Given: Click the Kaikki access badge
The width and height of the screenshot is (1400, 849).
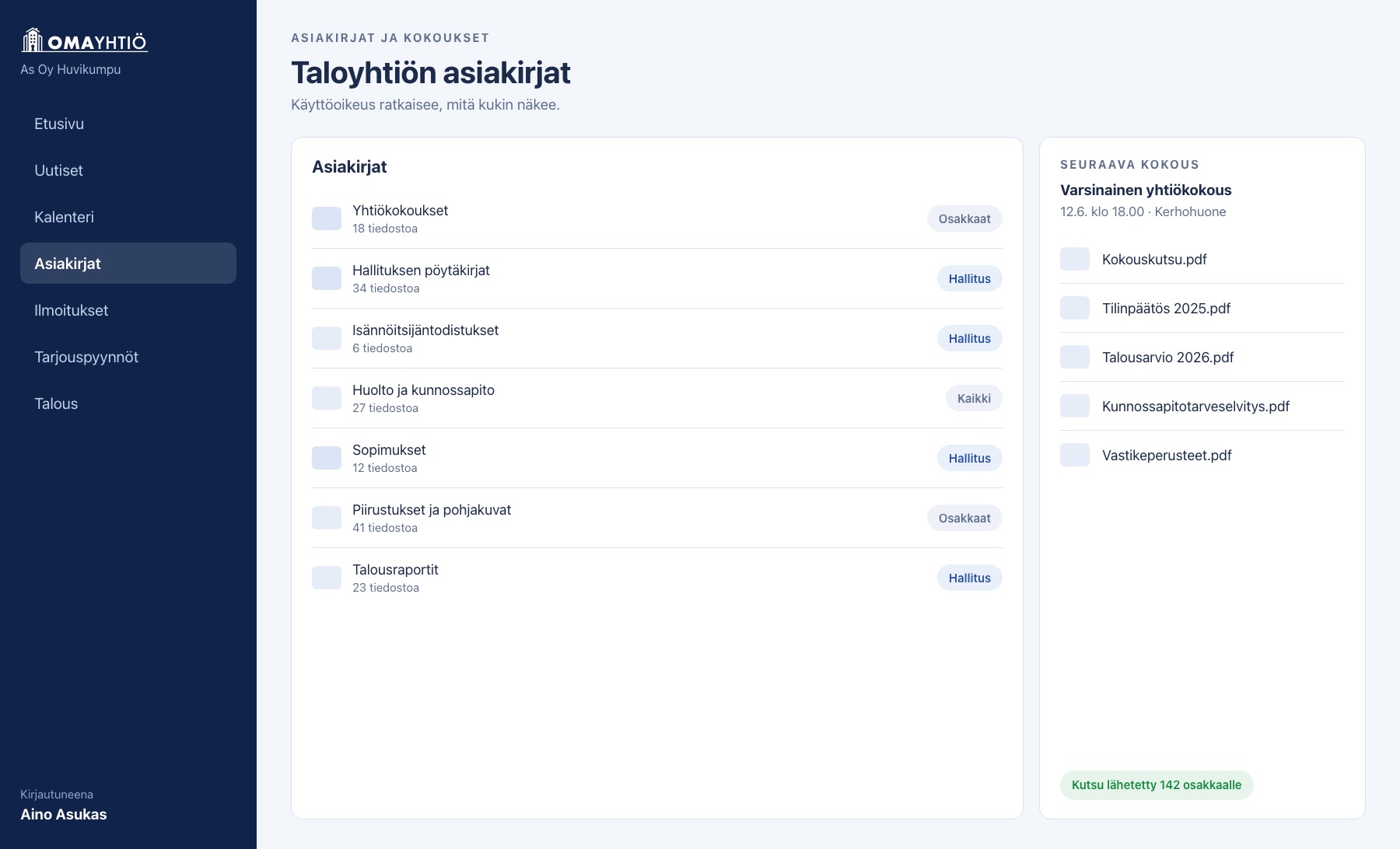Looking at the screenshot, I should coord(974,398).
